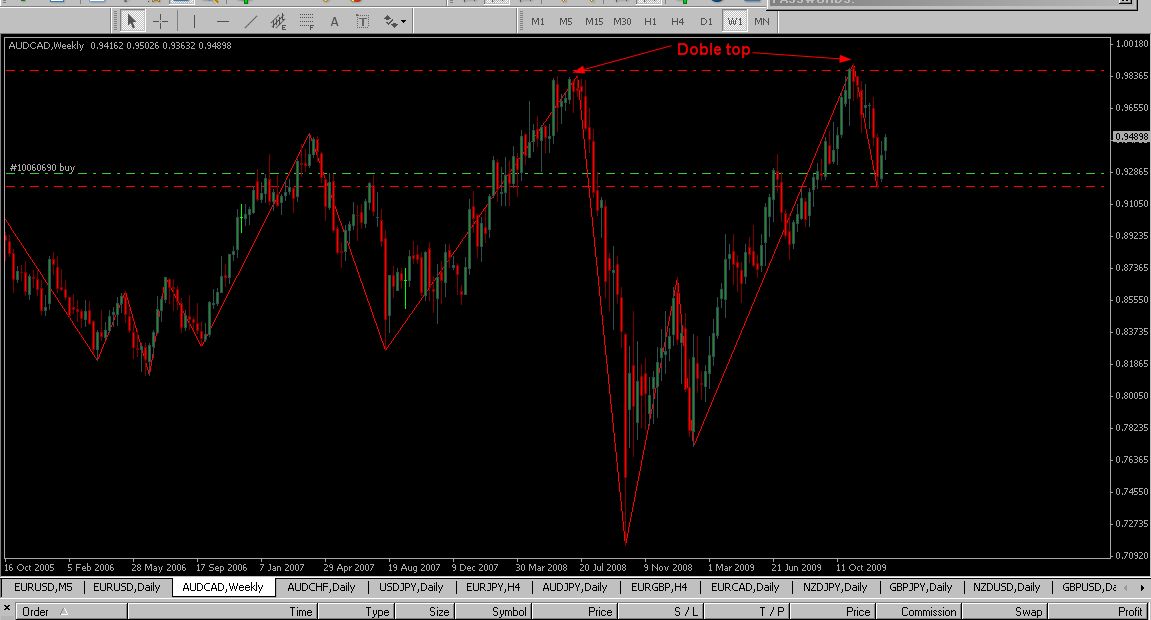Viewport: 1151px width, 620px height.
Task: Enable the D1 daily timeframe
Action: 706,21
